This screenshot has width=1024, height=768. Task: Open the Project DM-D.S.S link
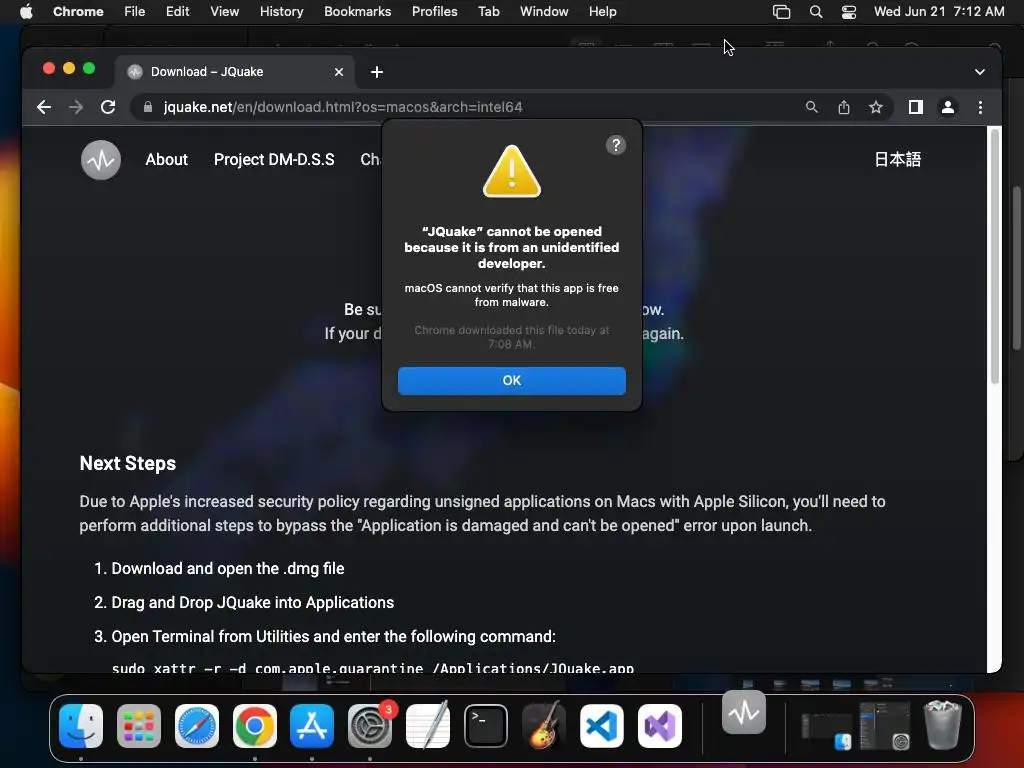pos(274,159)
